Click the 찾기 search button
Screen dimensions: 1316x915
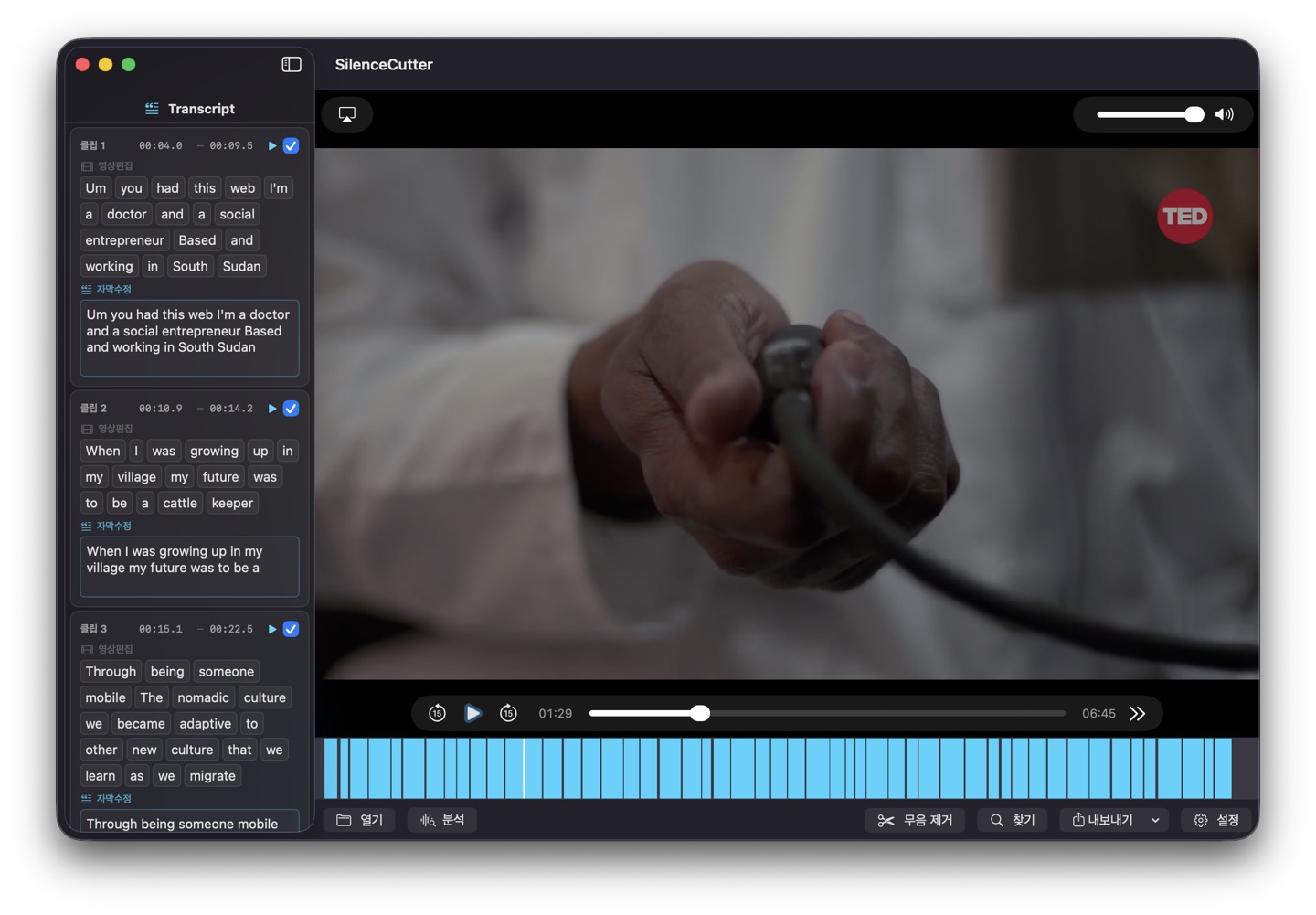coord(1012,820)
